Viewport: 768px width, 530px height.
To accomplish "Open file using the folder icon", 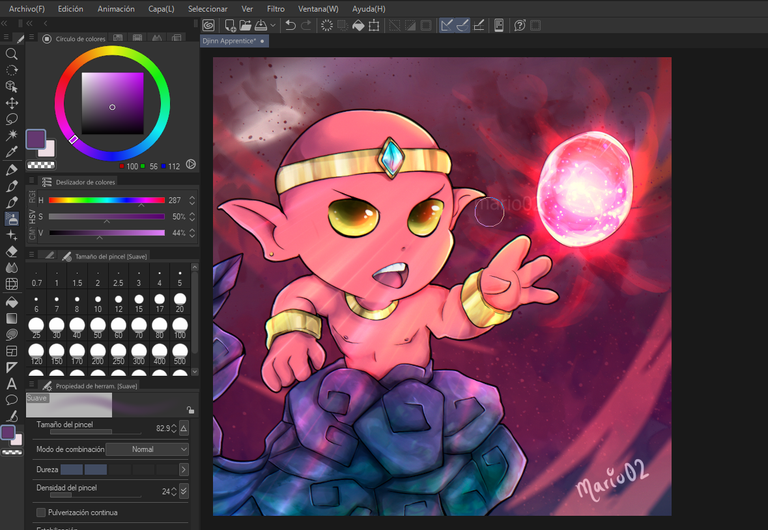I will pyautogui.click(x=245, y=25).
